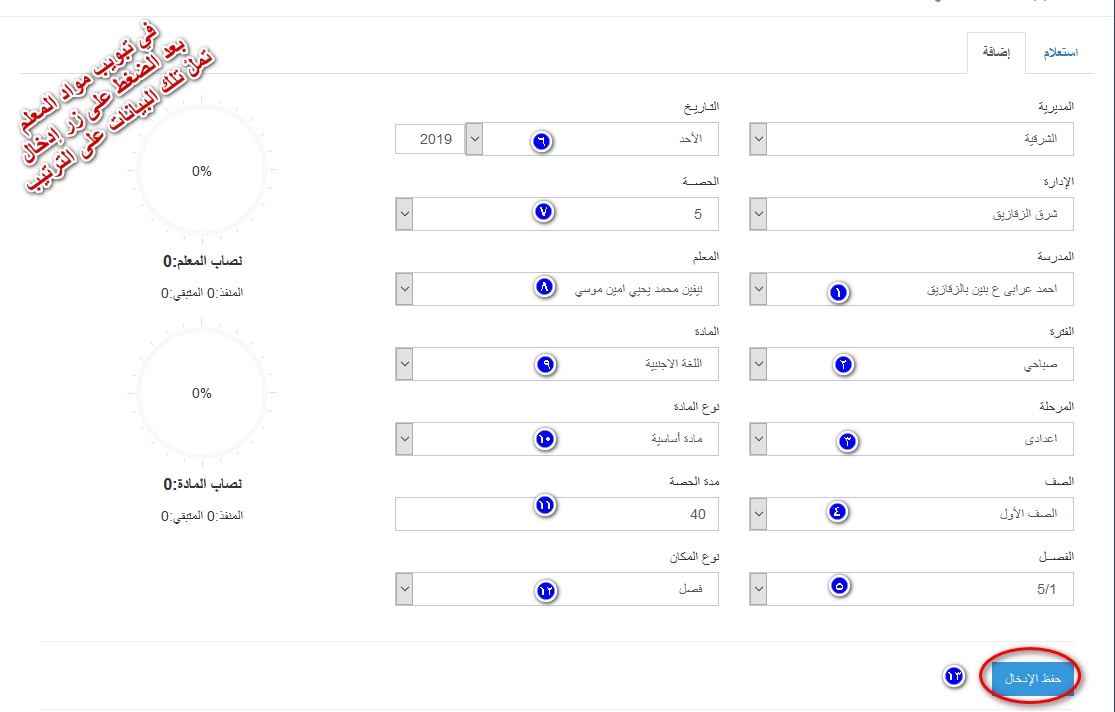Switch to the استعلام tab

1060,53
